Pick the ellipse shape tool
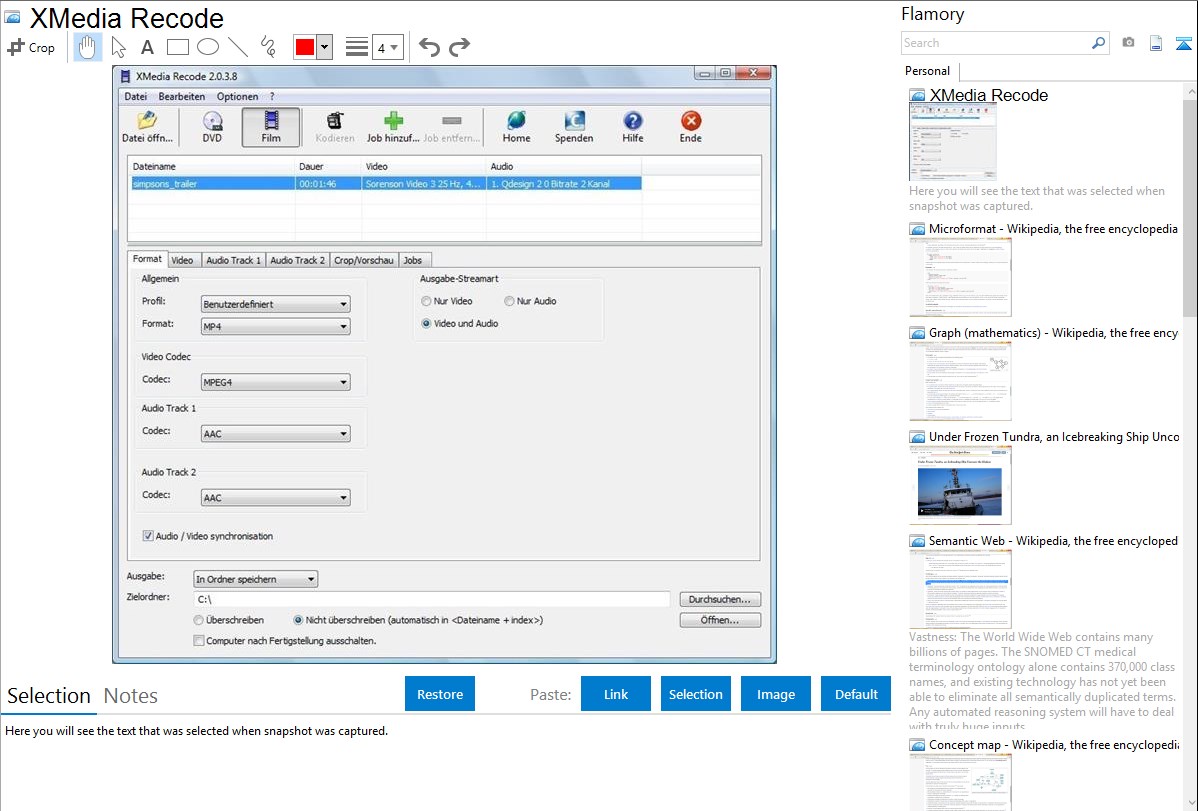Screen dimensions: 1198x811 coord(208,47)
